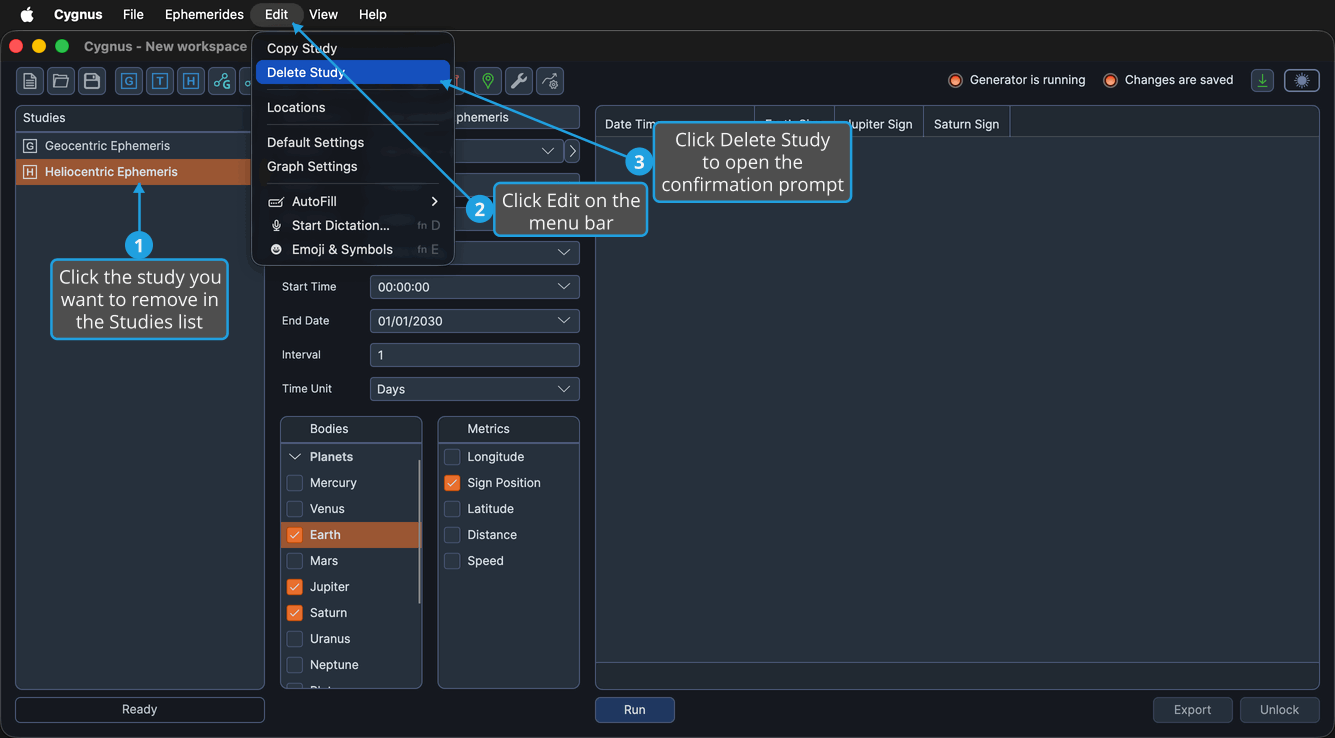Click the G study toolbar icon

click(x=129, y=81)
